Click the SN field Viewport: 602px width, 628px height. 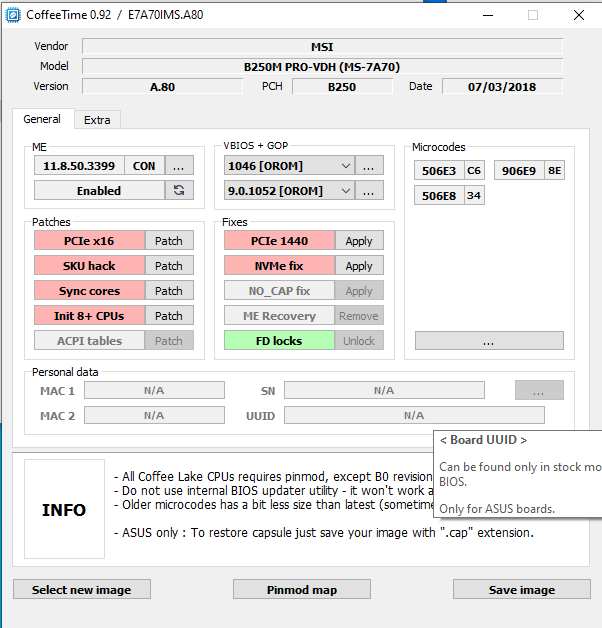(x=384, y=390)
